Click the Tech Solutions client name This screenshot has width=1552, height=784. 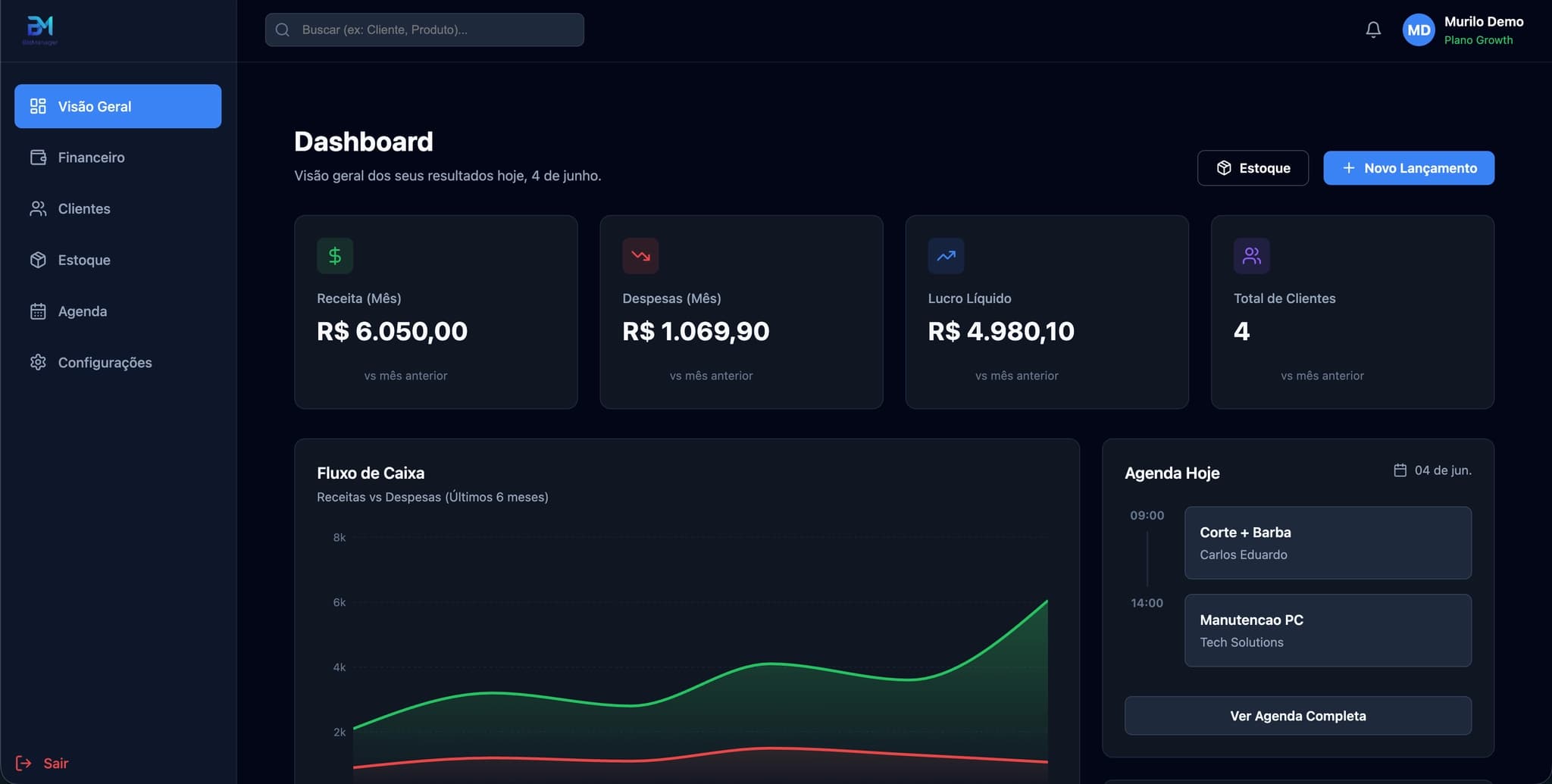click(x=1241, y=642)
